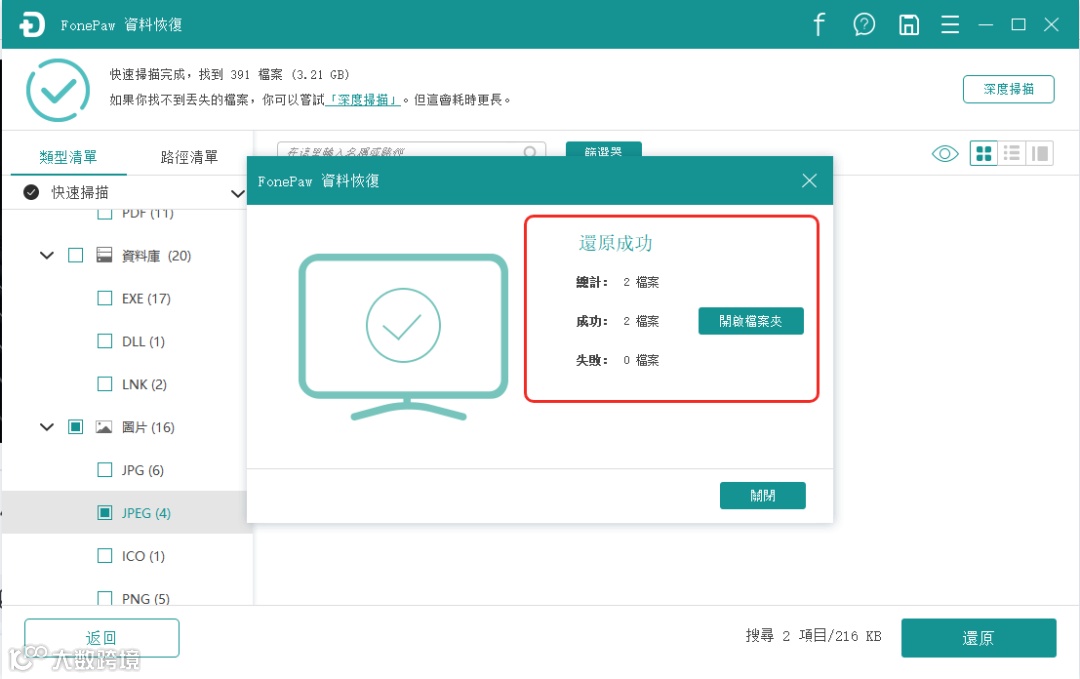Click the 快速掃描 check mark icon

pyautogui.click(x=31, y=192)
